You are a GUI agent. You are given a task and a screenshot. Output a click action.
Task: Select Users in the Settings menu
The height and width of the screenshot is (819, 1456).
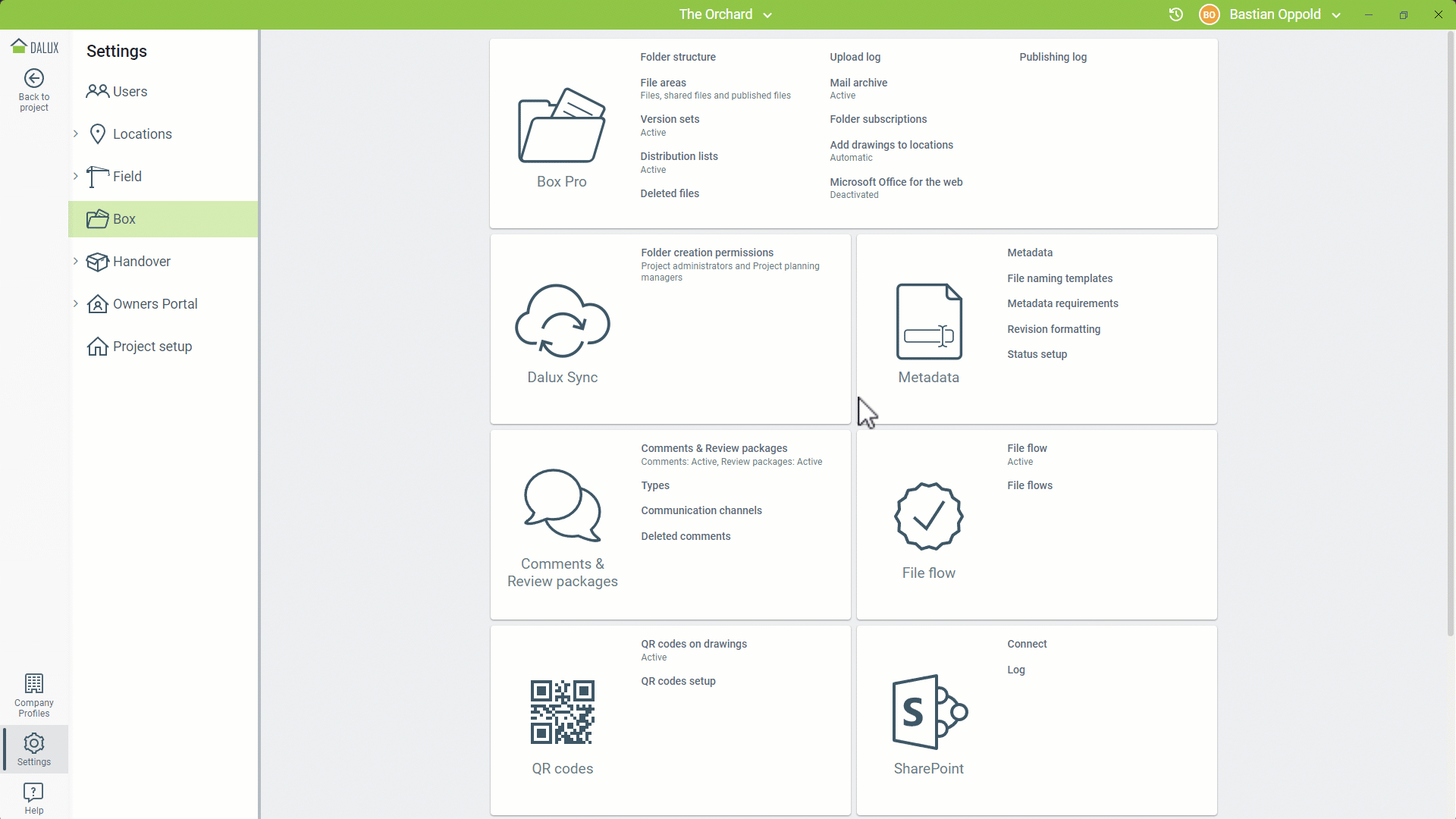(x=130, y=92)
